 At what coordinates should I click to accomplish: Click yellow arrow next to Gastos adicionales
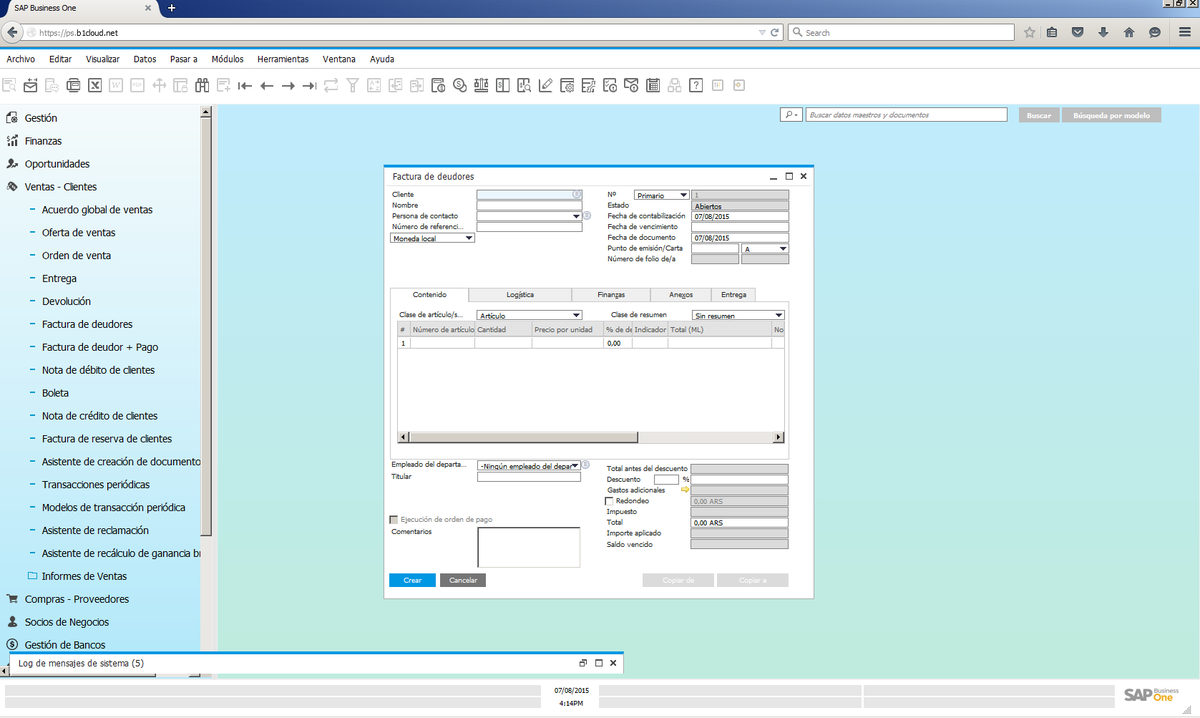pyautogui.click(x=685, y=490)
